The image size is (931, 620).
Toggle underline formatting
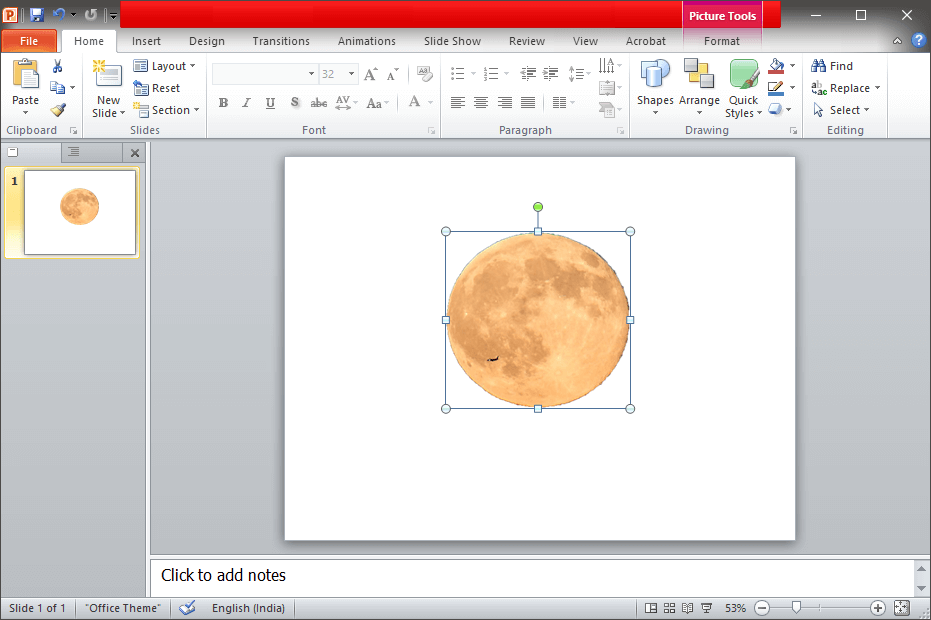pos(270,103)
